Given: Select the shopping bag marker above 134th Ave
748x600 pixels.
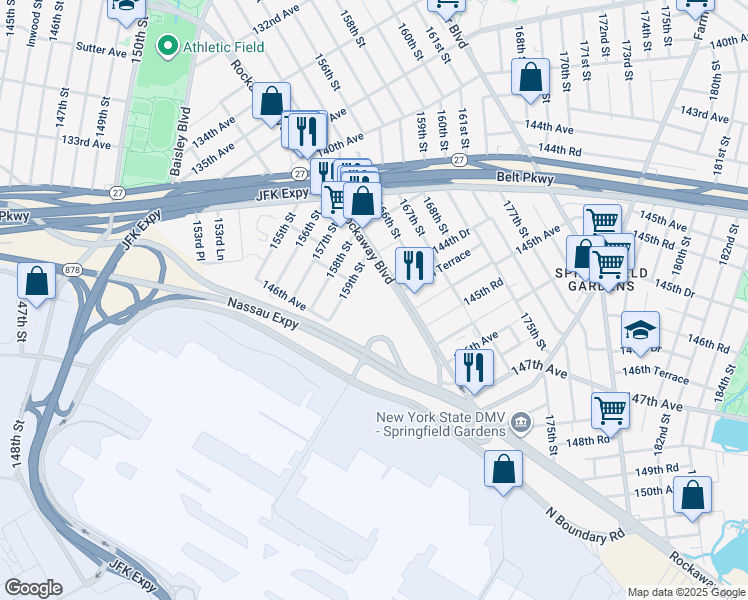Looking at the screenshot, I should point(271,103).
